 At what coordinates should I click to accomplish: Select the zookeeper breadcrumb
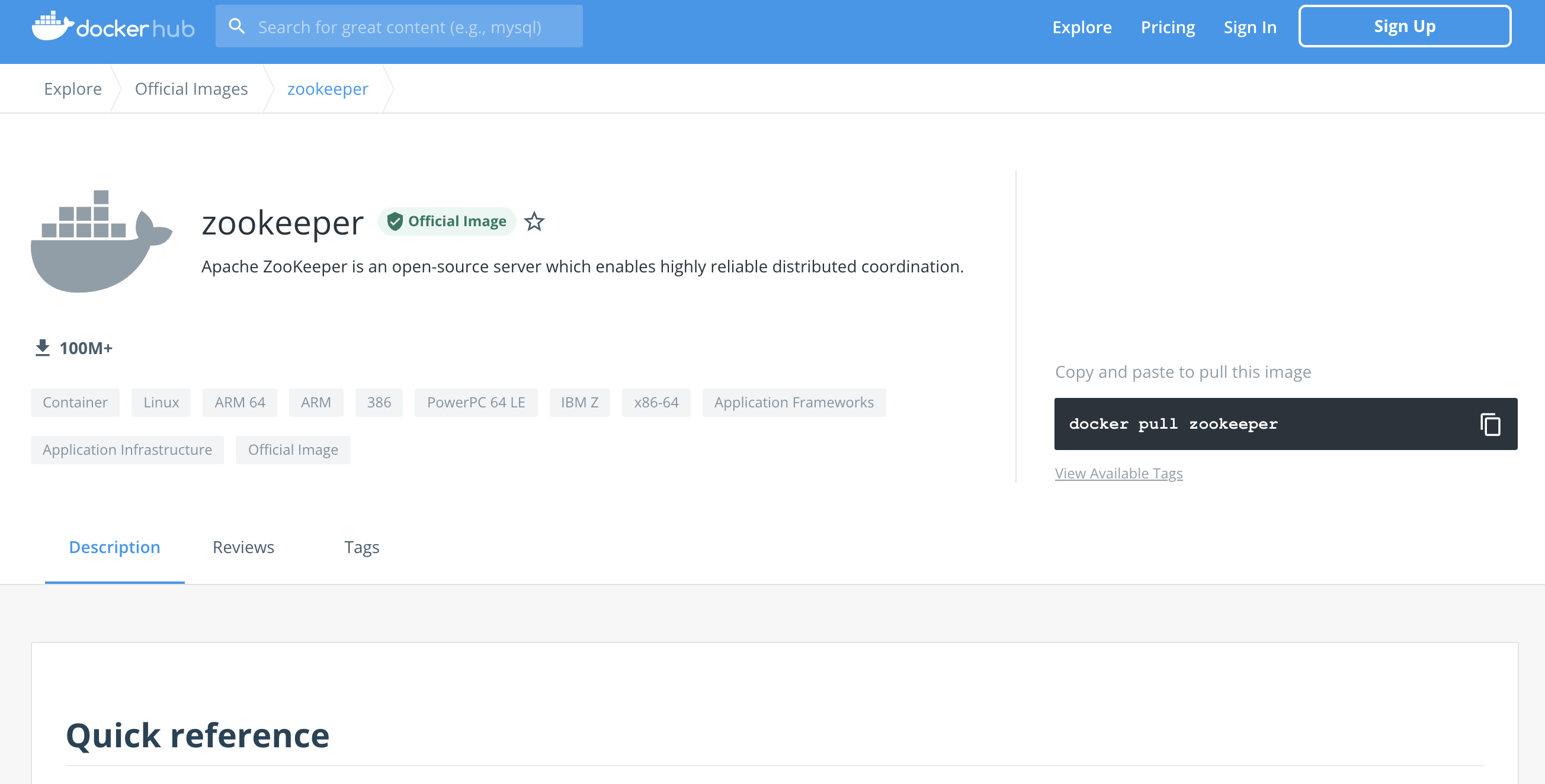tap(328, 89)
